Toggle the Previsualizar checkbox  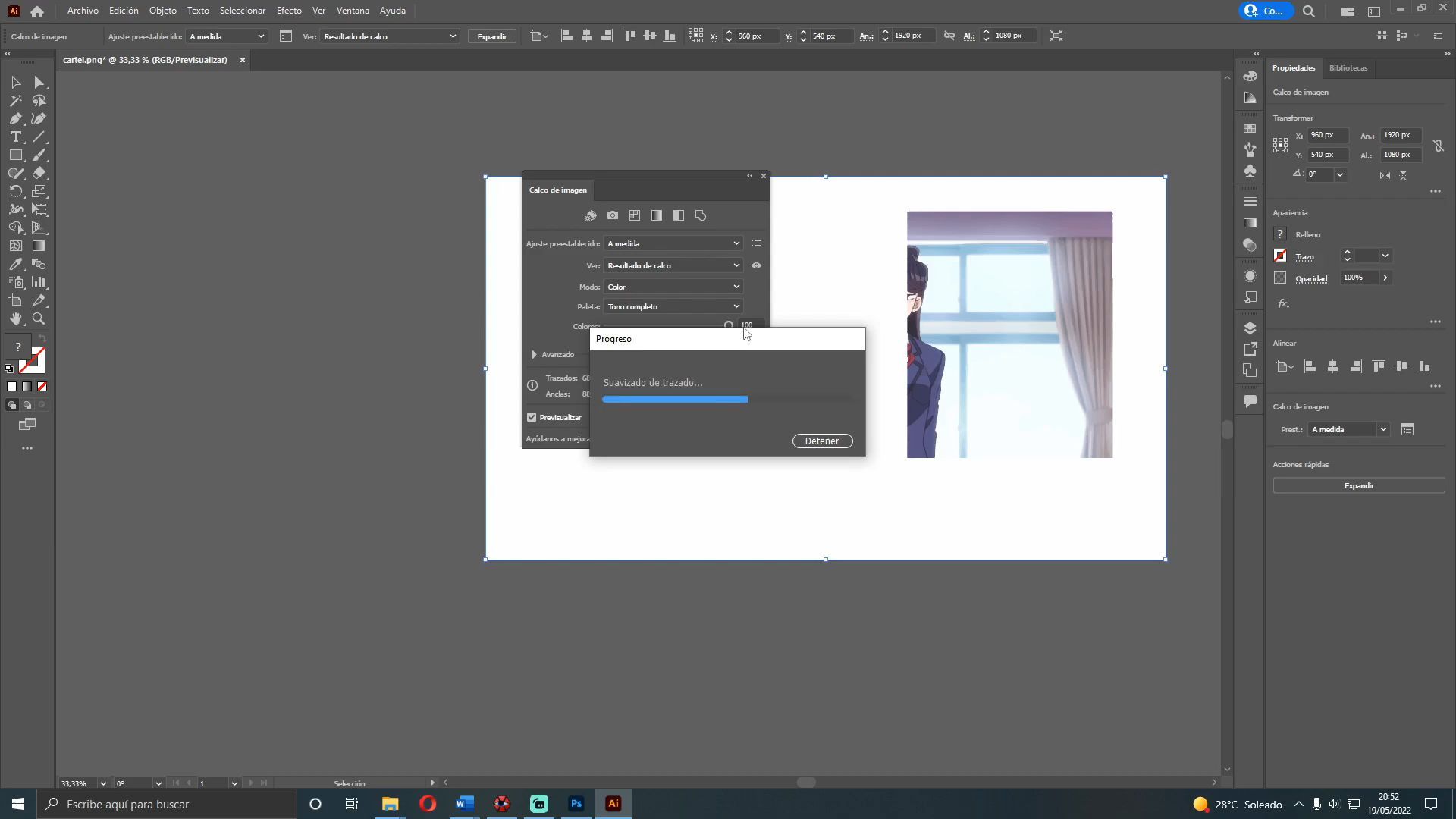pyautogui.click(x=532, y=418)
